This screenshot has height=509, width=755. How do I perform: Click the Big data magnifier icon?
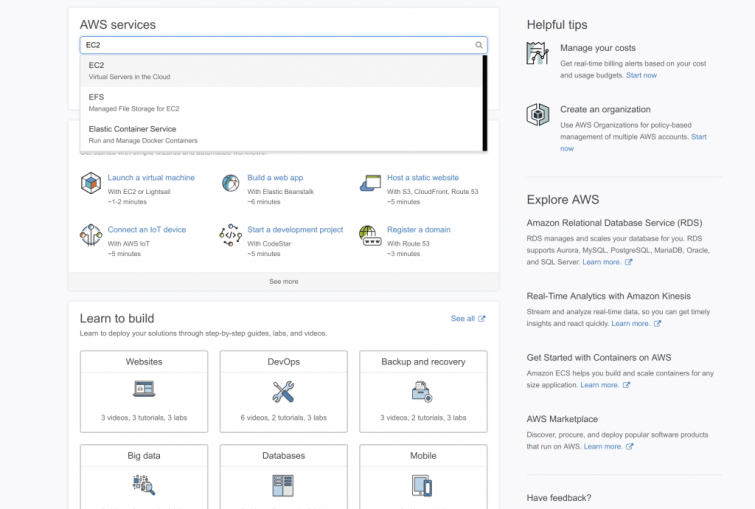tap(144, 485)
